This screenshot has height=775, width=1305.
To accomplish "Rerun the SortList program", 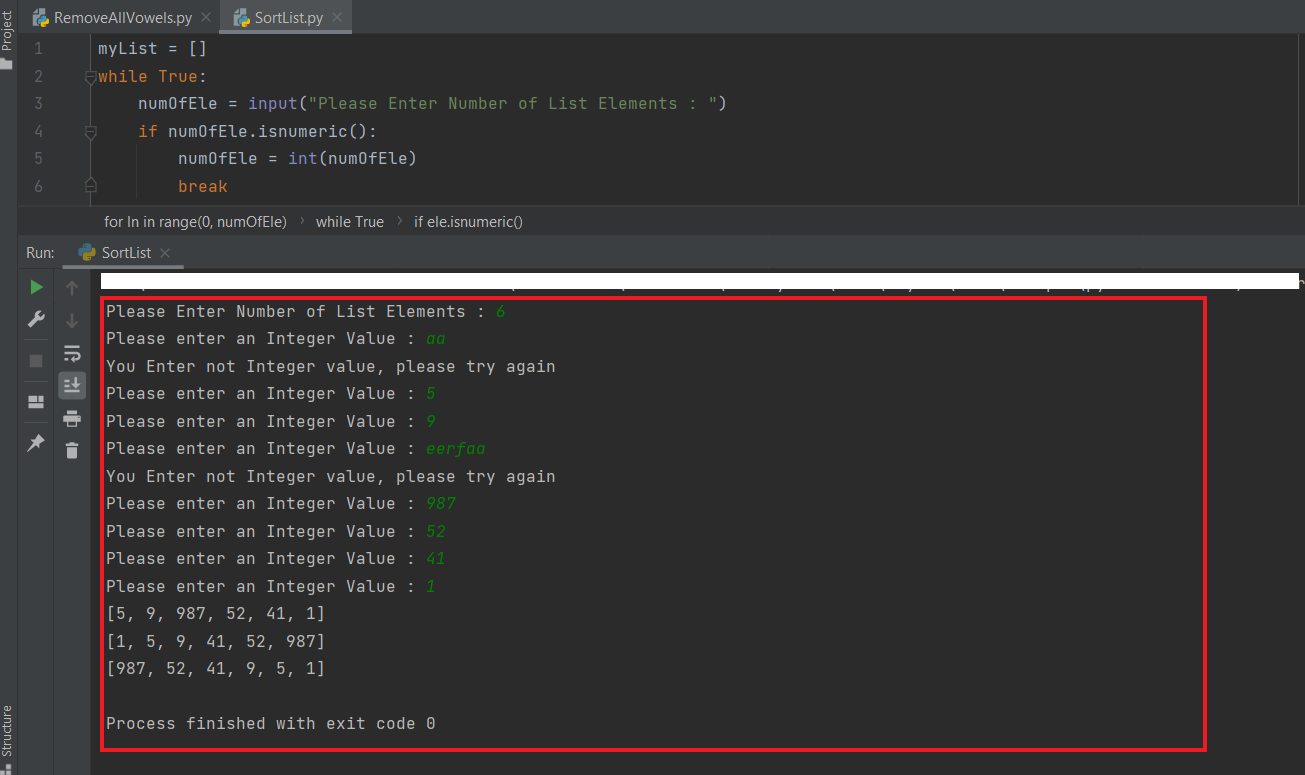I will coord(36,287).
